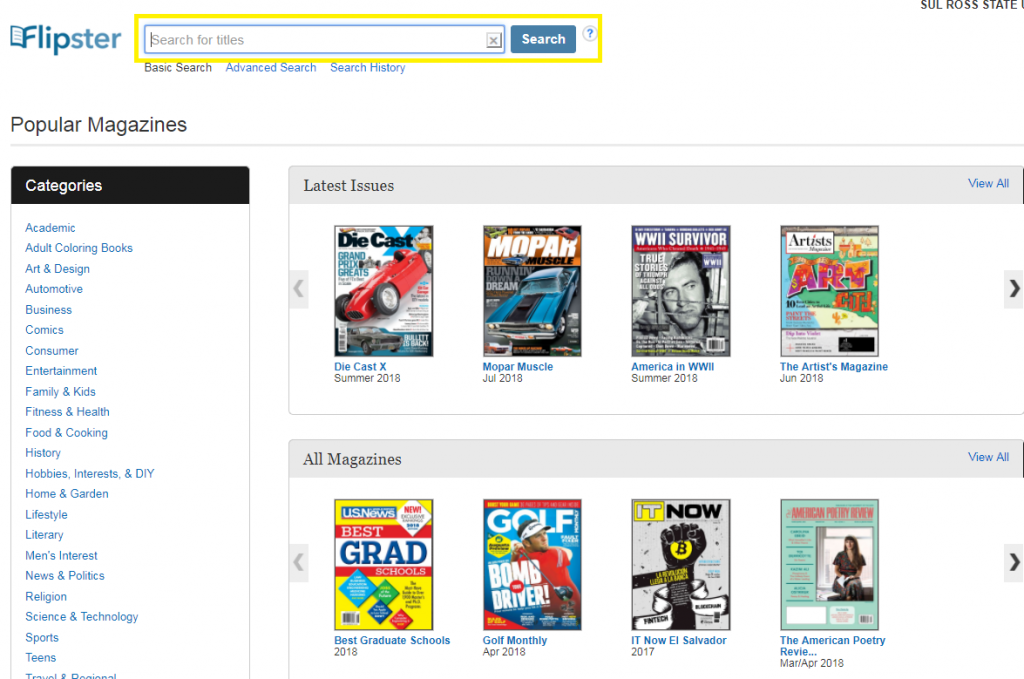Browse the News & Politics category

[65, 576]
